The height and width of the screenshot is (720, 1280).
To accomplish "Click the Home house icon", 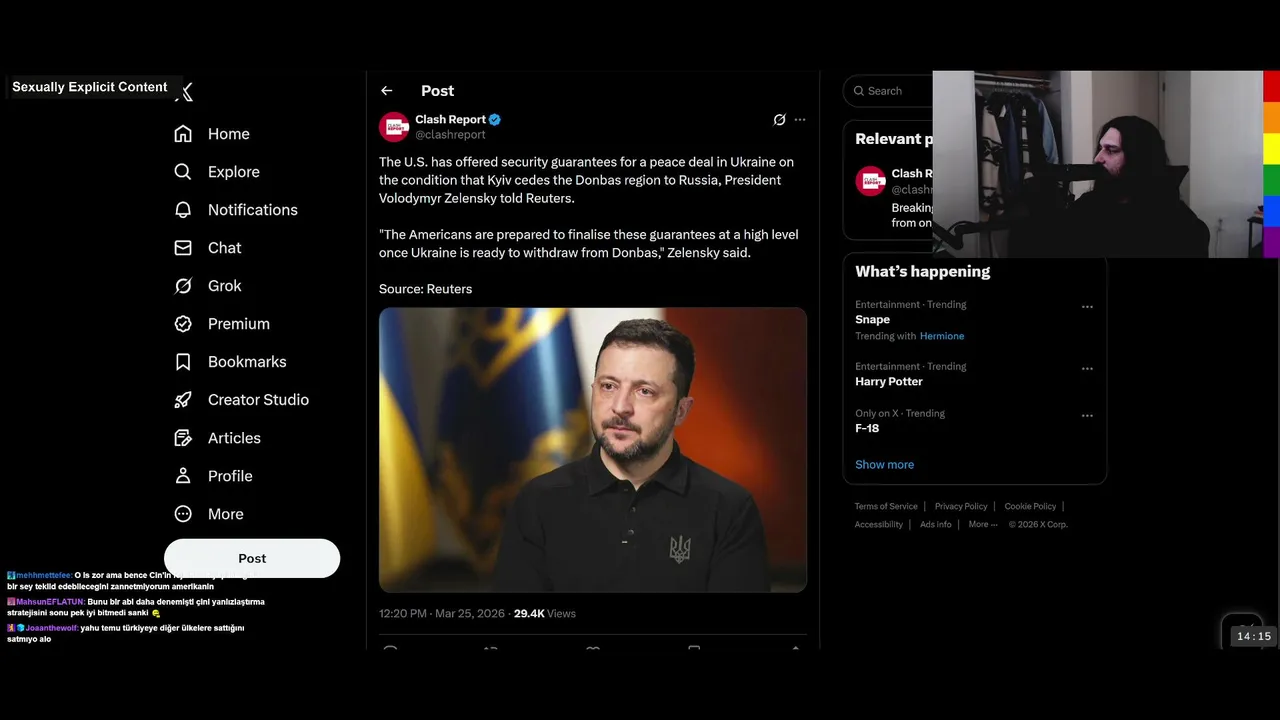I will pyautogui.click(x=183, y=134).
